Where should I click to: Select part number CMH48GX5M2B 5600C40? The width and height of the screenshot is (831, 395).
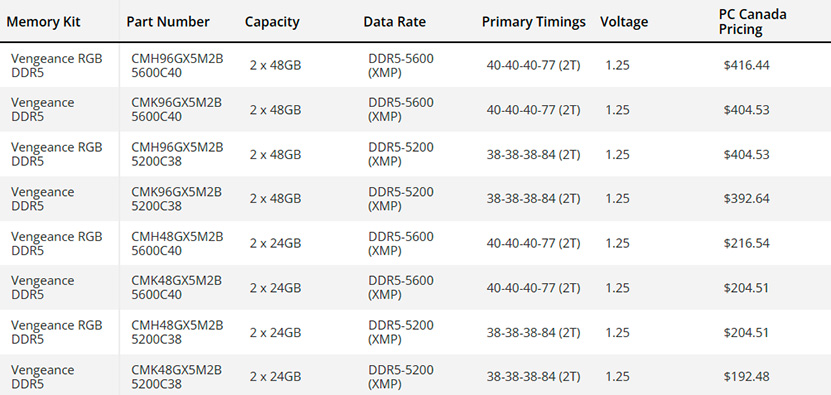click(177, 243)
